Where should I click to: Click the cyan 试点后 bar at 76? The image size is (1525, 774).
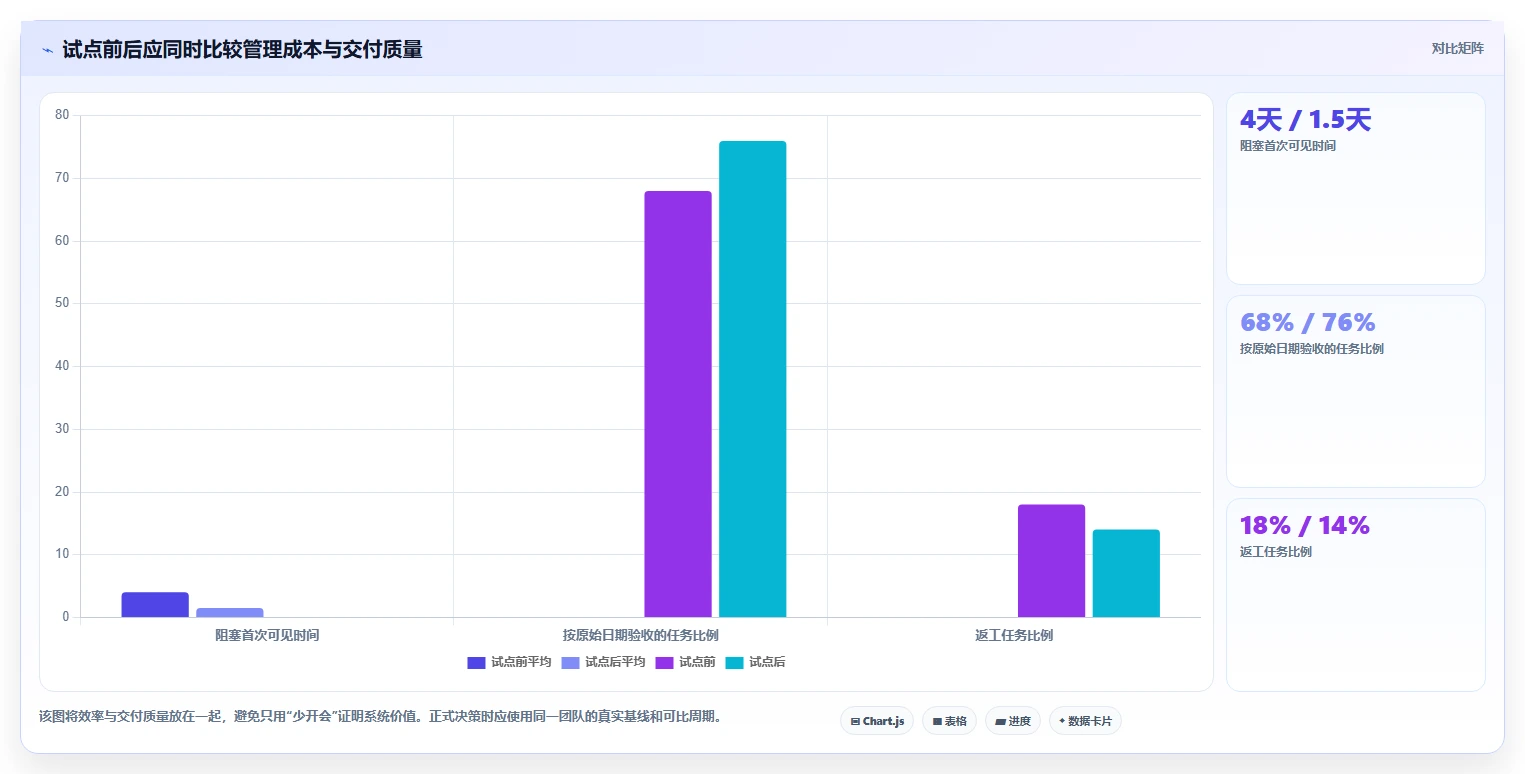[x=752, y=379]
